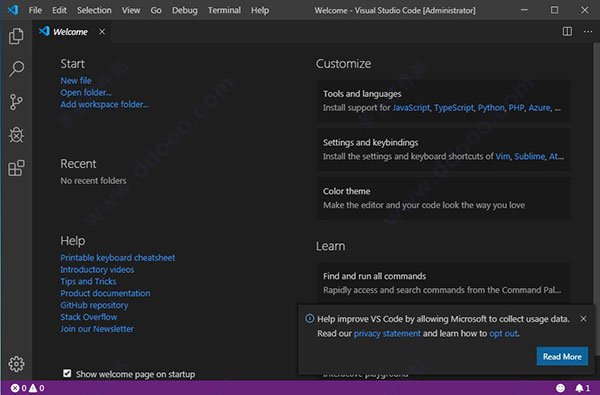This screenshot has width=600, height=395.
Task: Open the View menu
Action: 131,10
